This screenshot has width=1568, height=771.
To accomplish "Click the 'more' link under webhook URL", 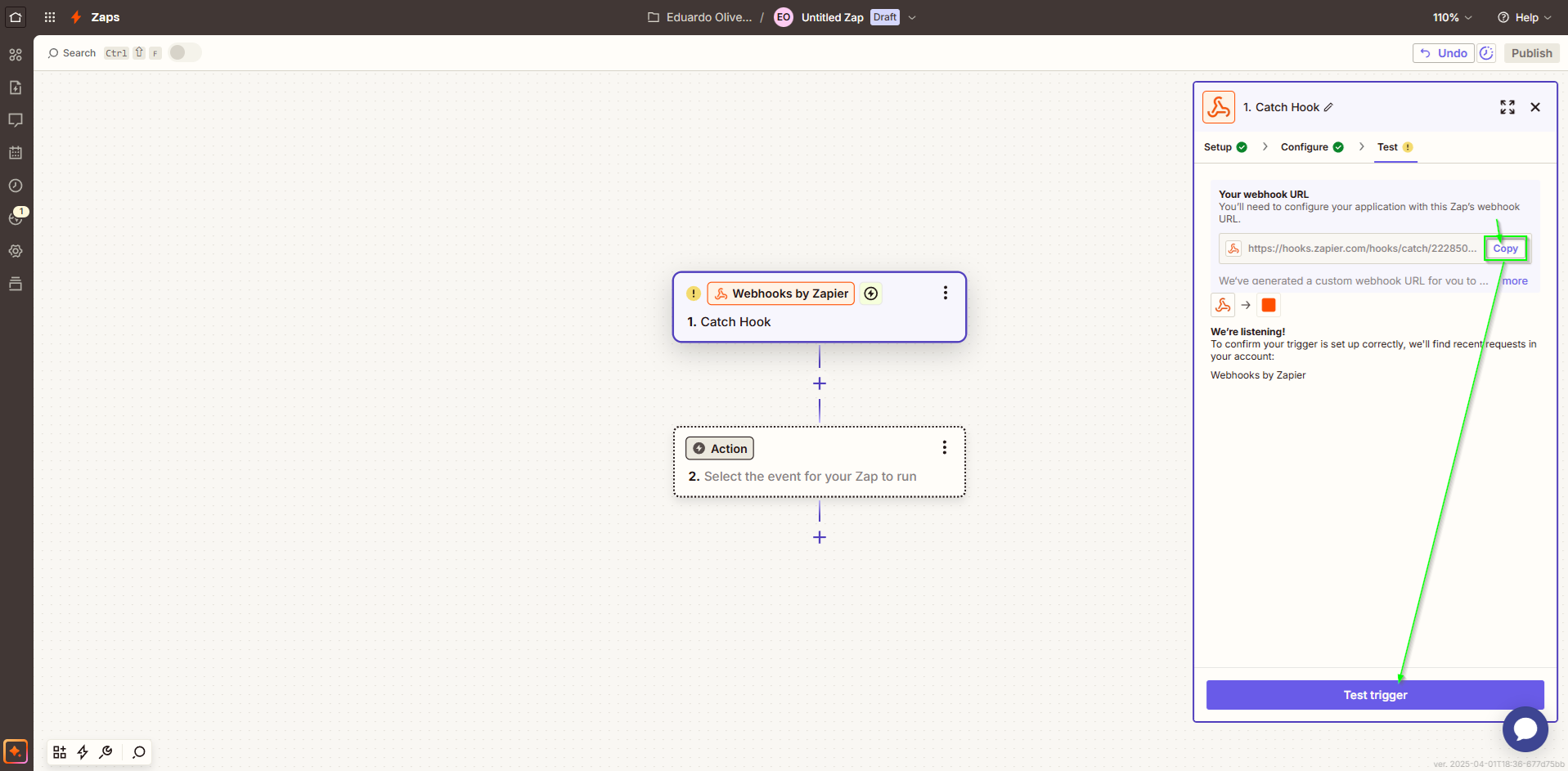I will [1515, 280].
